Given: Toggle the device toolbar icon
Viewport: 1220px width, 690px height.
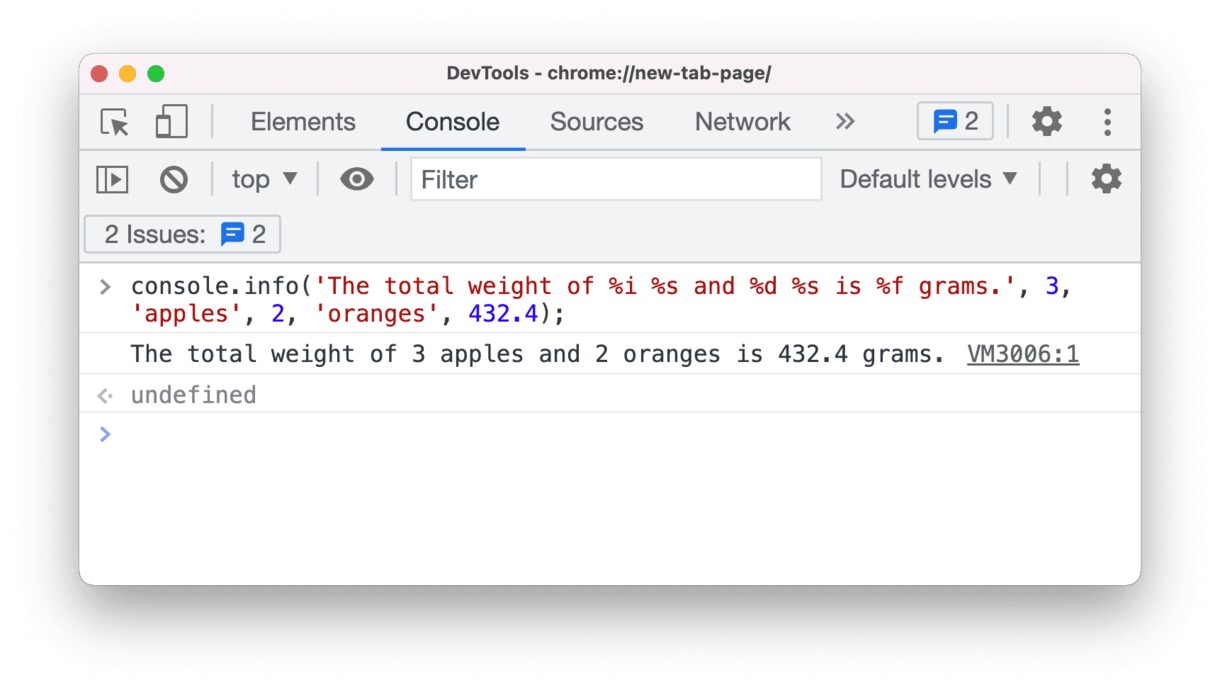Looking at the screenshot, I should (171, 122).
